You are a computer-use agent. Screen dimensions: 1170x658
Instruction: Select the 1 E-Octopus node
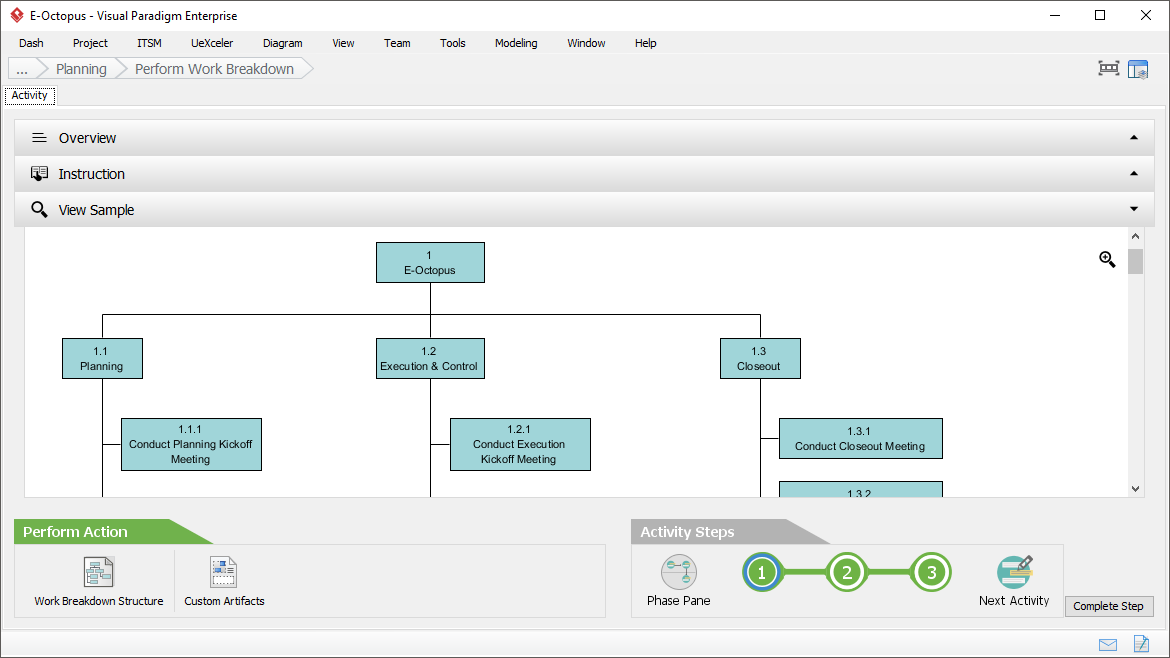point(431,263)
